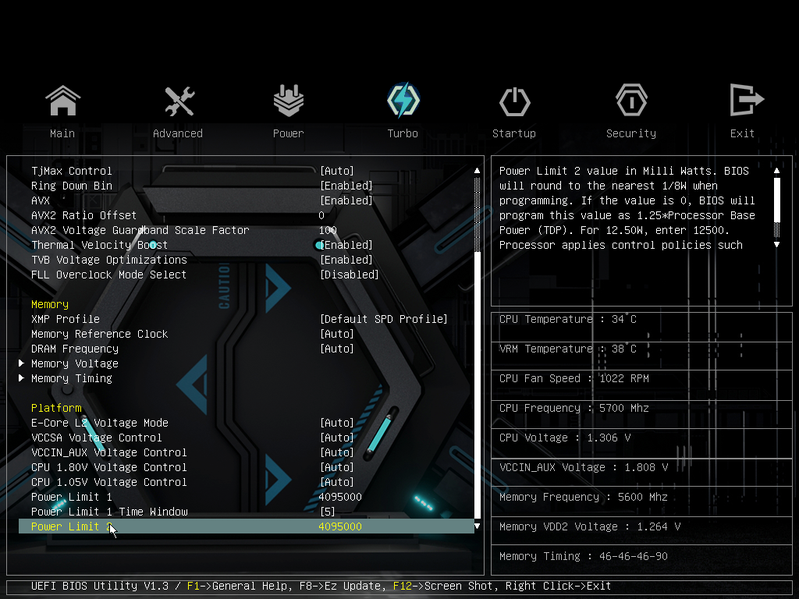Select DRAM Frequency Auto setting

tap(337, 349)
